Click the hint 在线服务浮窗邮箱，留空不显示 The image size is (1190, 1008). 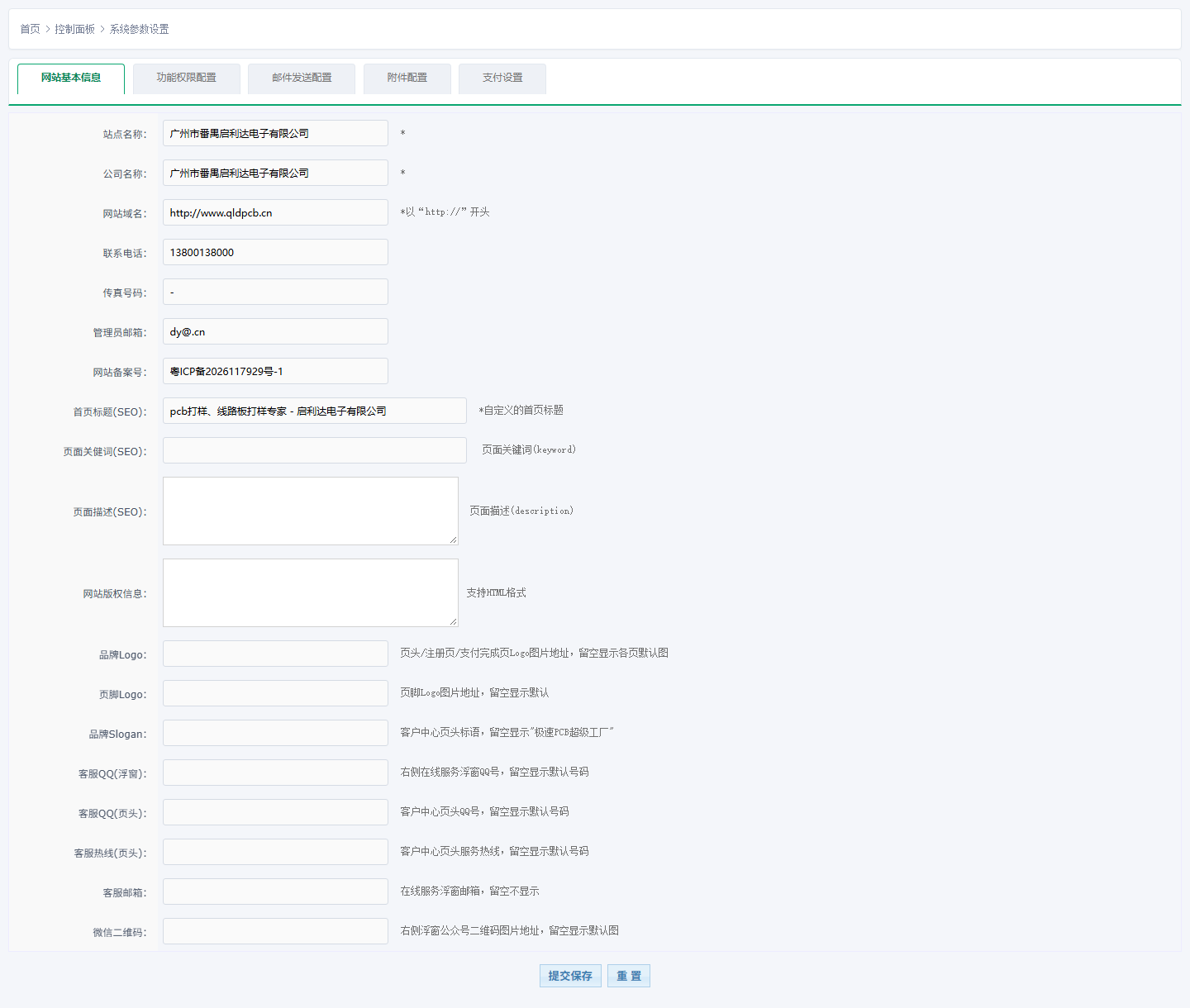pyautogui.click(x=469, y=892)
